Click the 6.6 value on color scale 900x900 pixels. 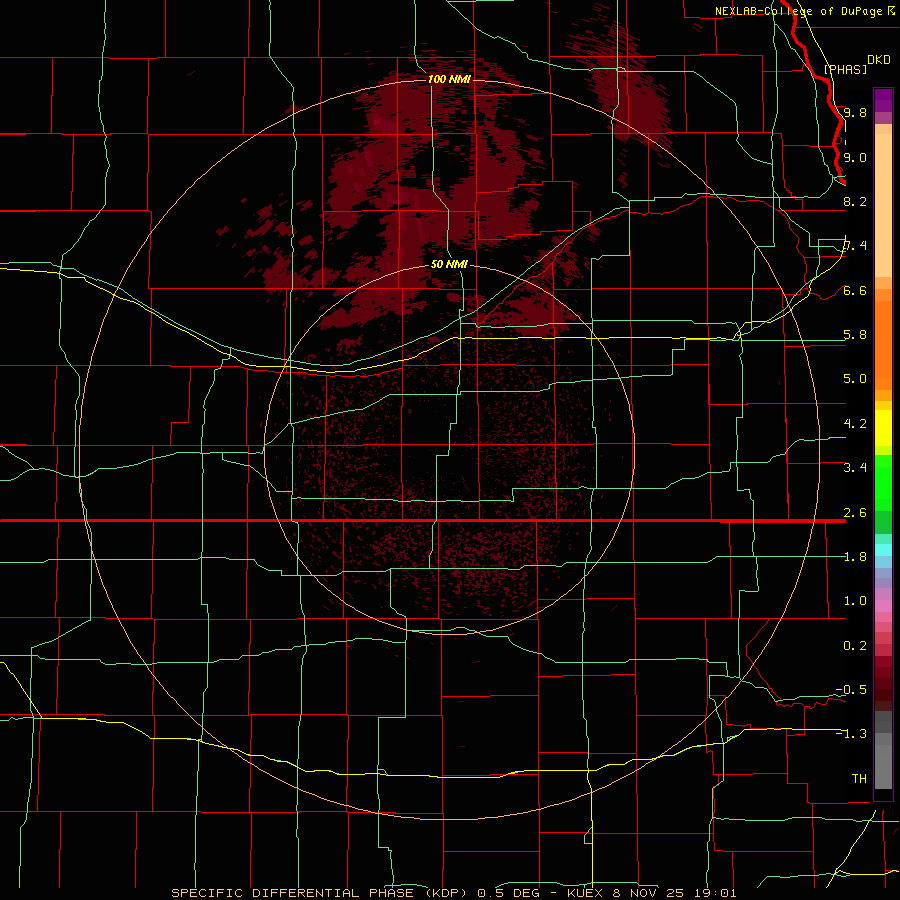(x=855, y=290)
